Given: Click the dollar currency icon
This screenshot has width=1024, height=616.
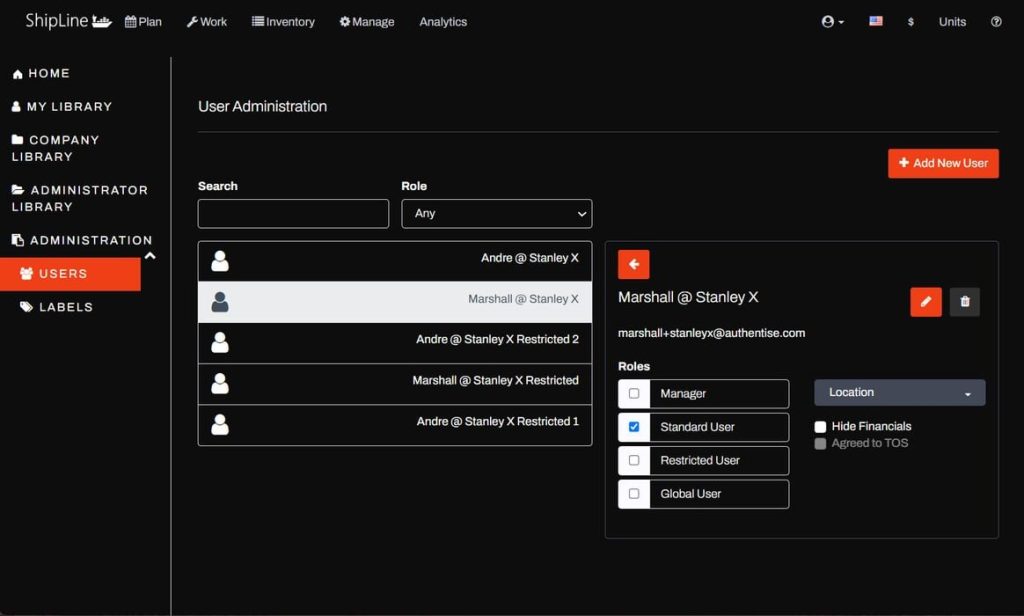Looking at the screenshot, I should (910, 22).
